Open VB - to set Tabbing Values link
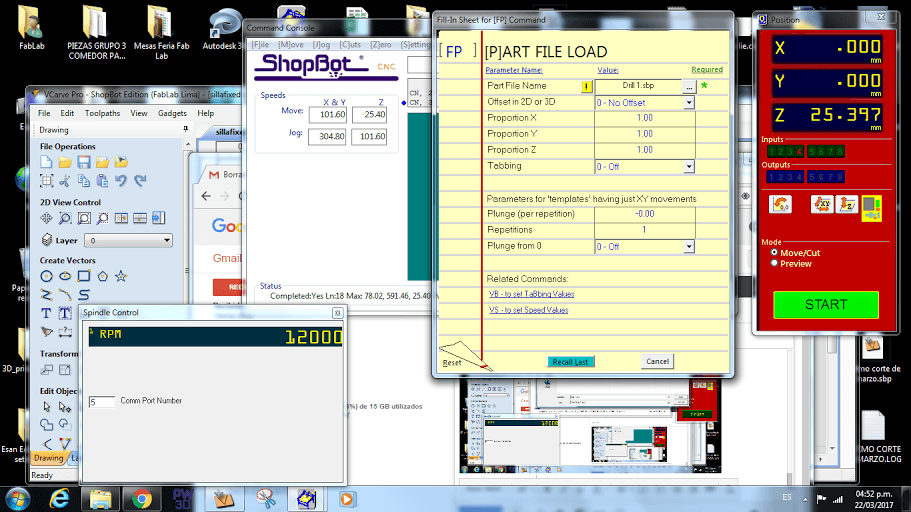This screenshot has width=911, height=512. coord(532,294)
